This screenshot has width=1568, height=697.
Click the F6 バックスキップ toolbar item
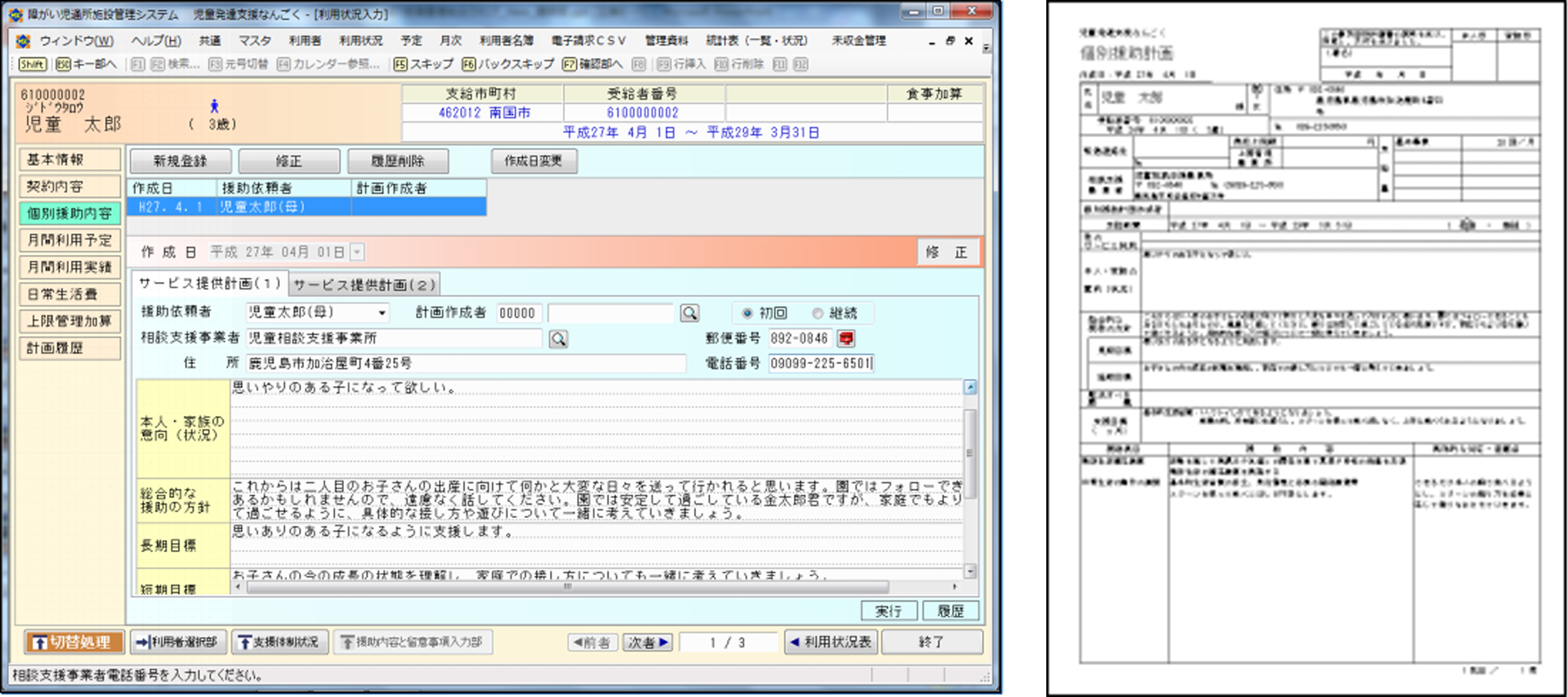click(x=508, y=64)
